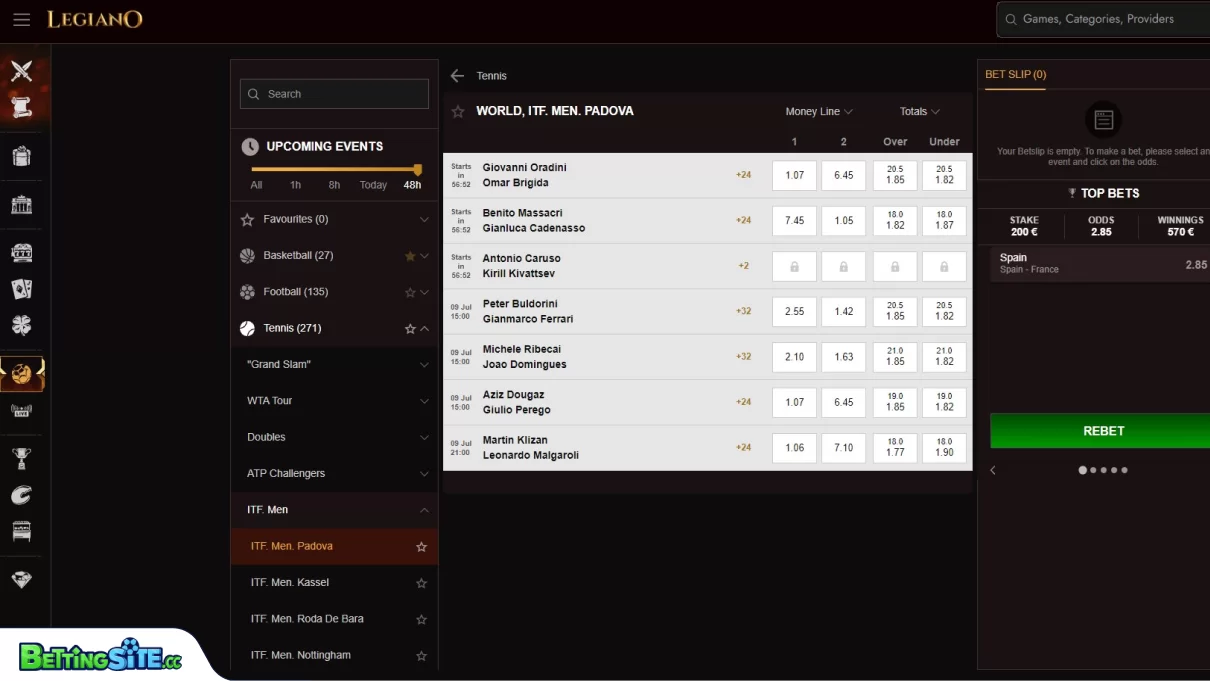This screenshot has width=1210, height=681.
Task: Open the playing cards icon
Action: point(21,289)
